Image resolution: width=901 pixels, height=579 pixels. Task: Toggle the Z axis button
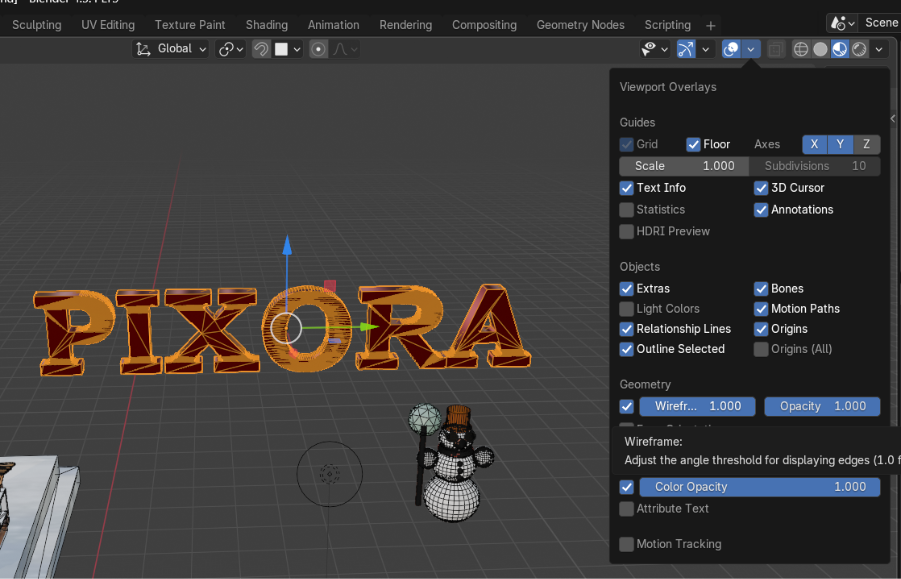click(x=866, y=144)
